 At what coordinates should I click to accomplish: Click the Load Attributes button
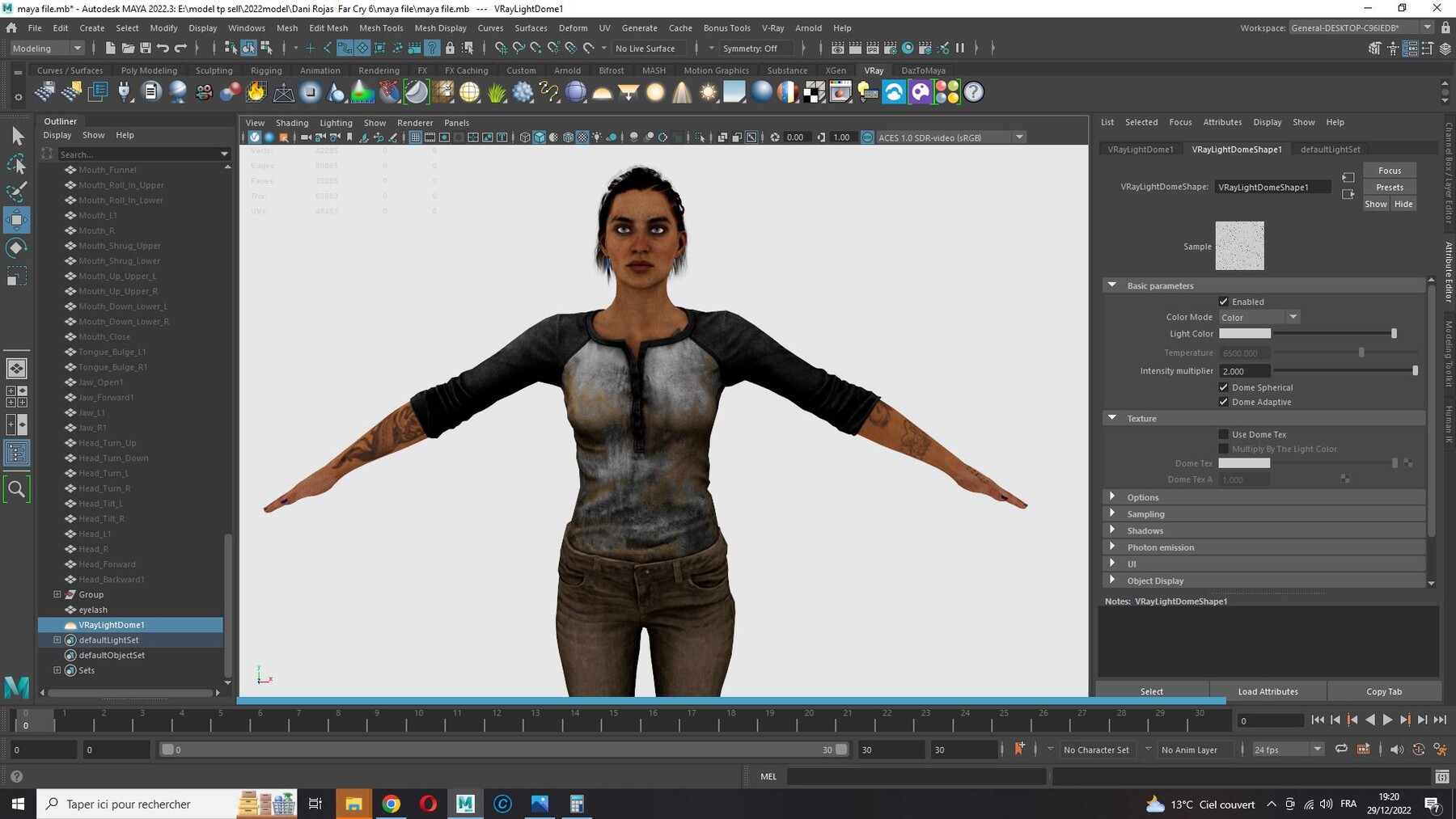point(1268,691)
